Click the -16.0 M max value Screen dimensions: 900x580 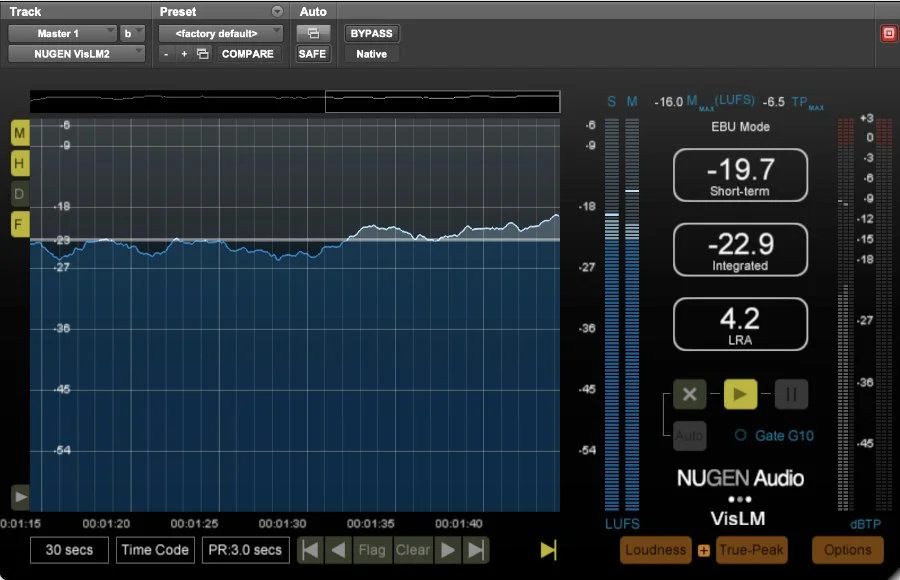(x=669, y=102)
